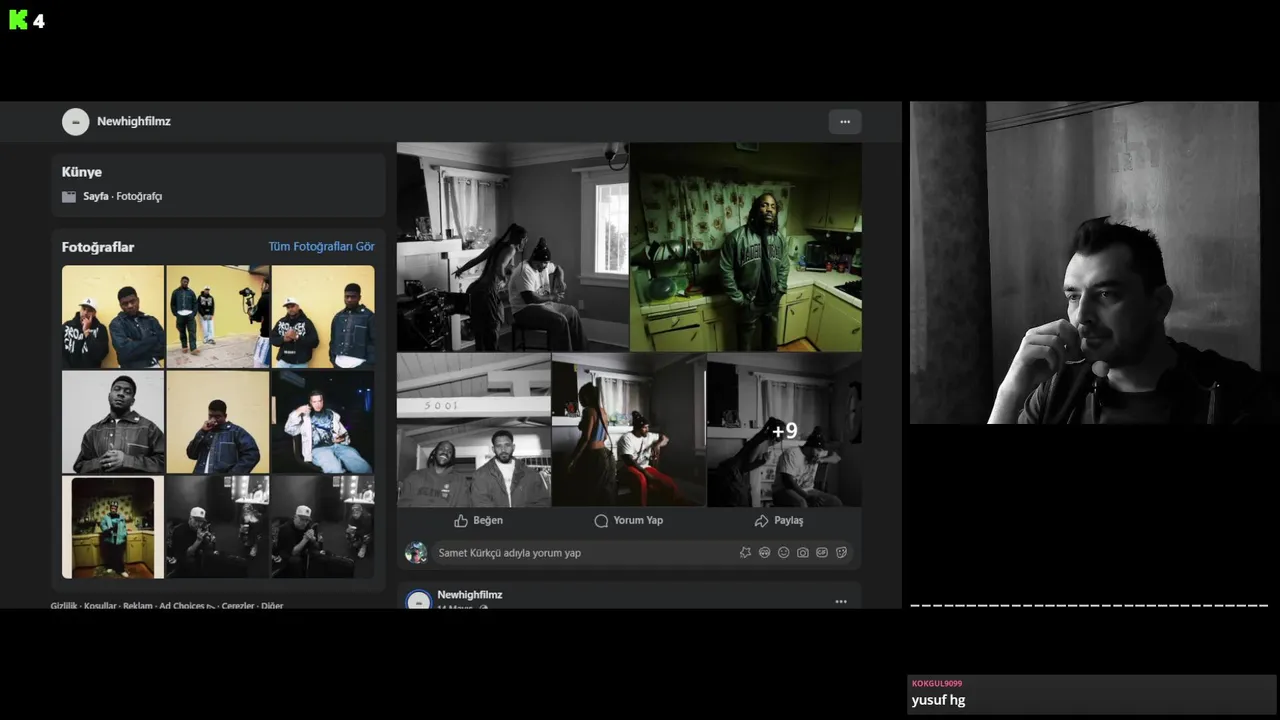Click the Newhighfilmz page avatar in header
Viewport: 1280px width, 720px height.
point(75,122)
